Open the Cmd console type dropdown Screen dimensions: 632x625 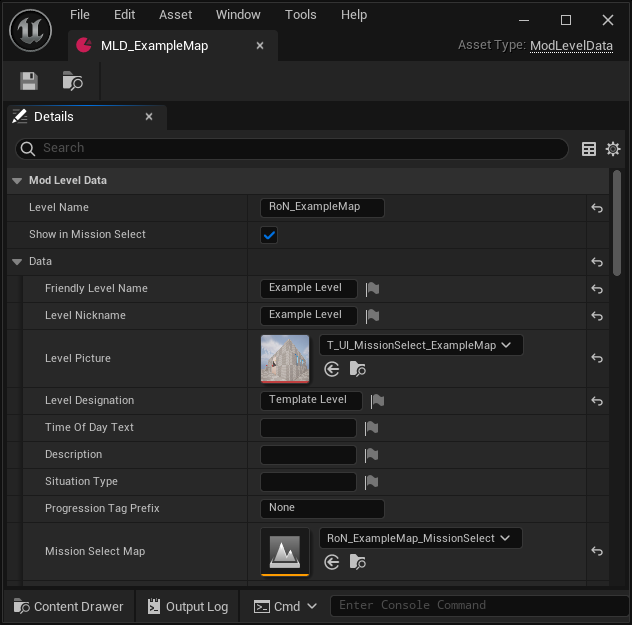(286, 606)
